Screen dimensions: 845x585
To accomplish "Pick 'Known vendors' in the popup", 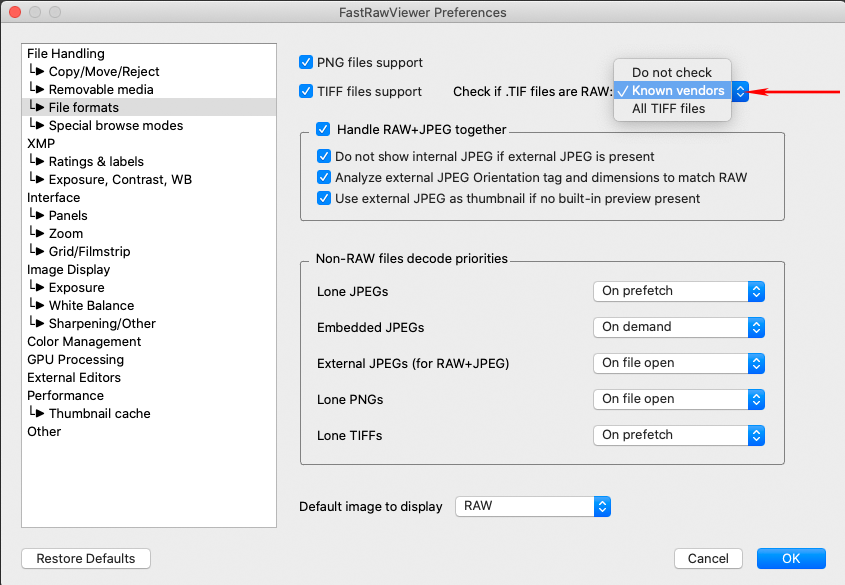I will pyautogui.click(x=677, y=90).
